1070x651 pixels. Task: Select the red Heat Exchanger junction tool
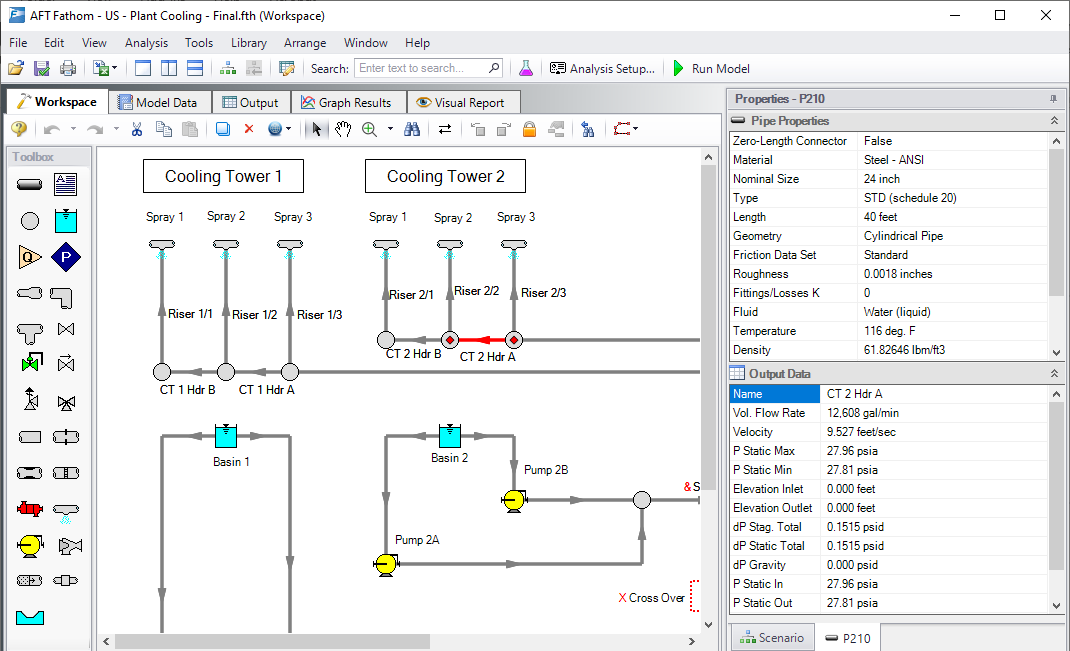coord(30,509)
